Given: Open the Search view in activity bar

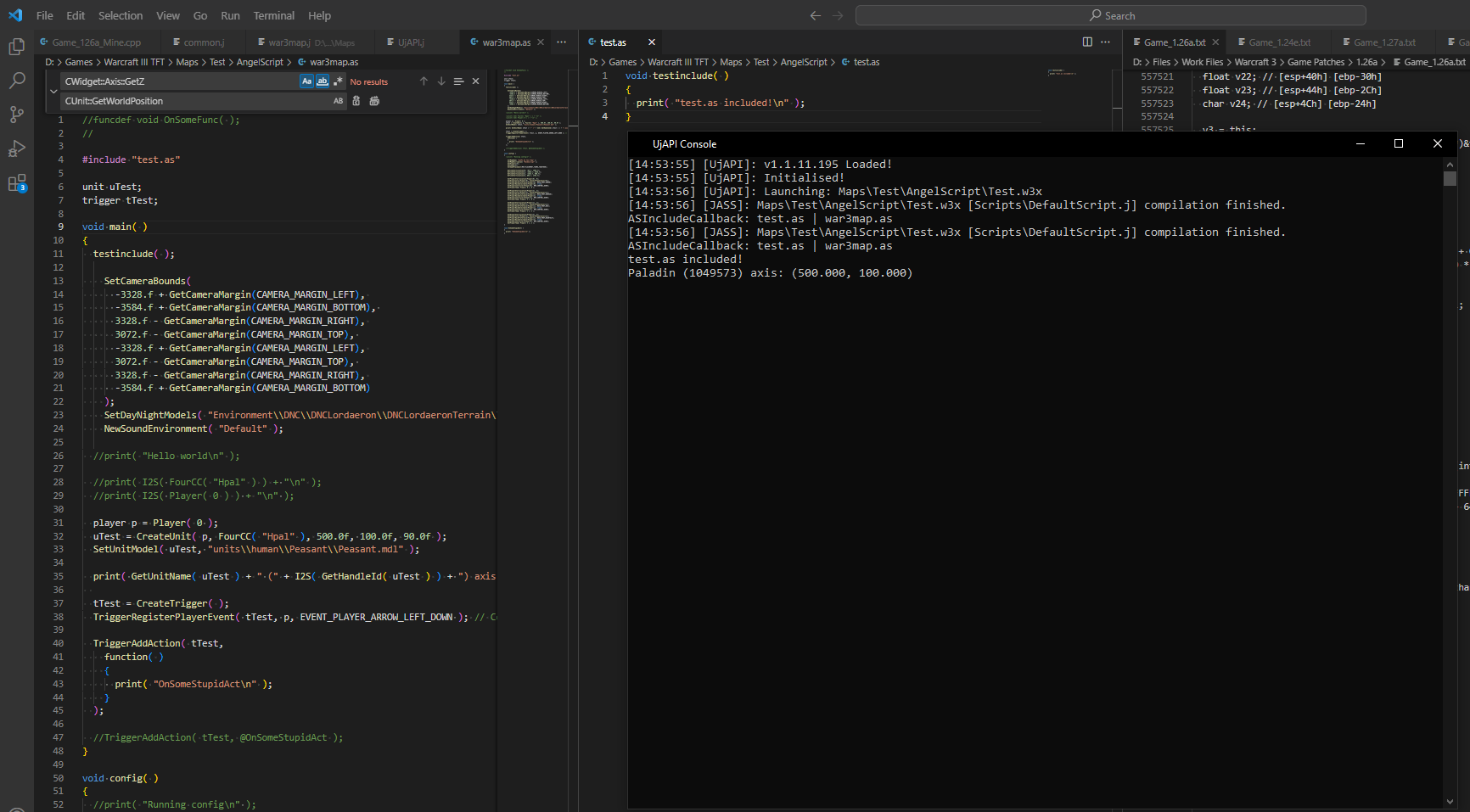Looking at the screenshot, I should (16, 81).
